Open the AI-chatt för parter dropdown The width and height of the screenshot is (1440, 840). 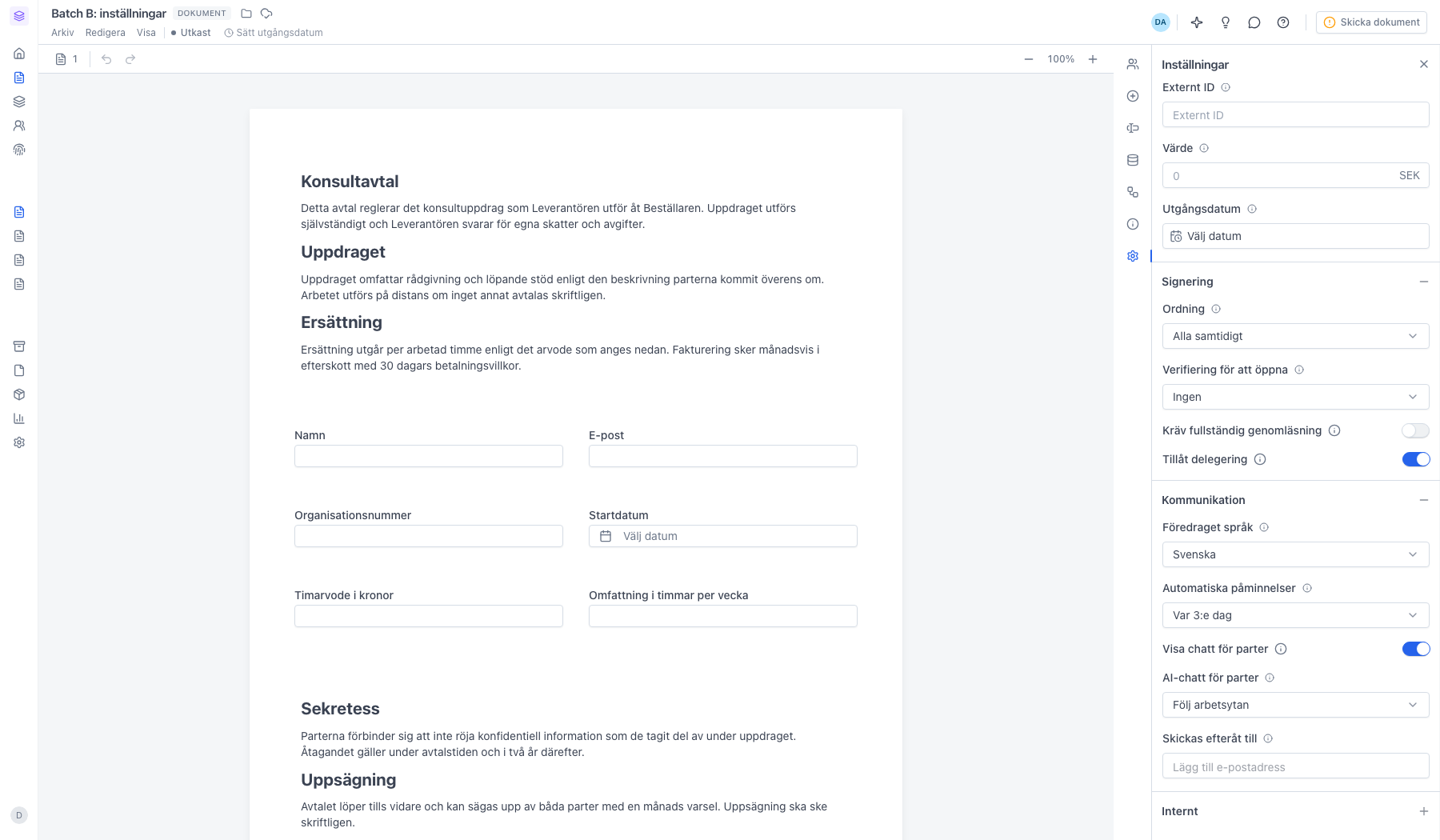click(x=1295, y=705)
